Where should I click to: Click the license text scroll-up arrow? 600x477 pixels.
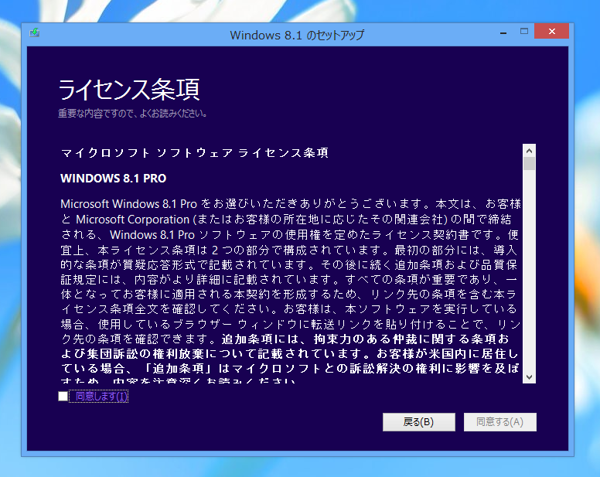tap(529, 151)
